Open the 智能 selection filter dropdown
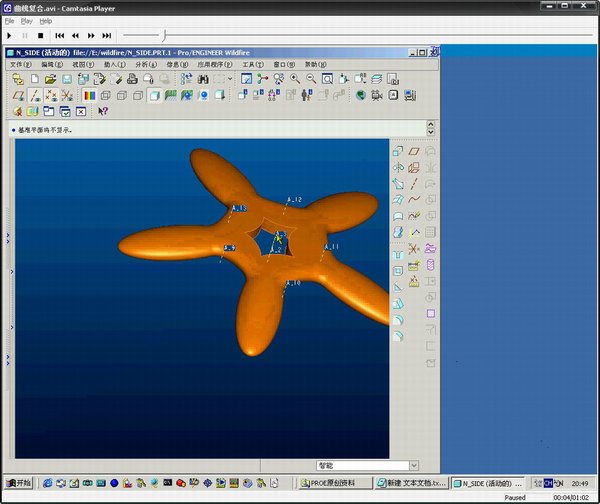 366,465
